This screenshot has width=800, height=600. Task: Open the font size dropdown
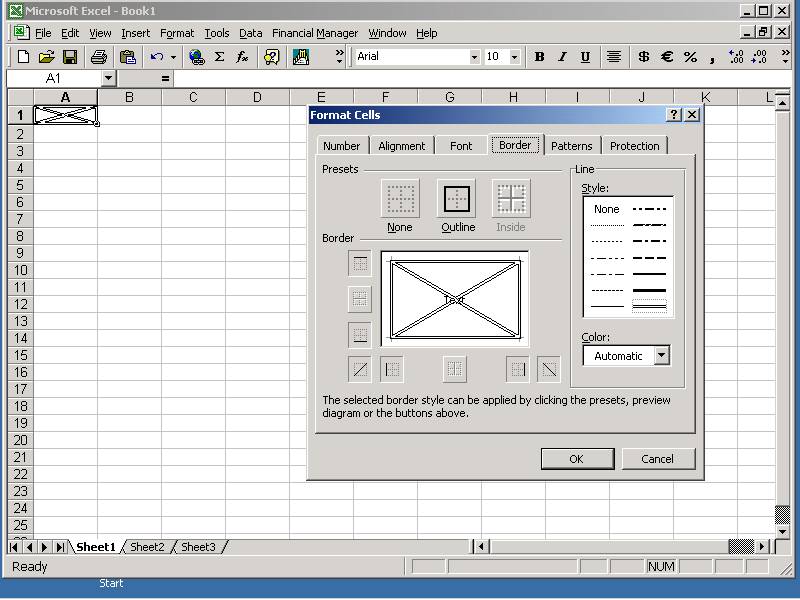514,57
